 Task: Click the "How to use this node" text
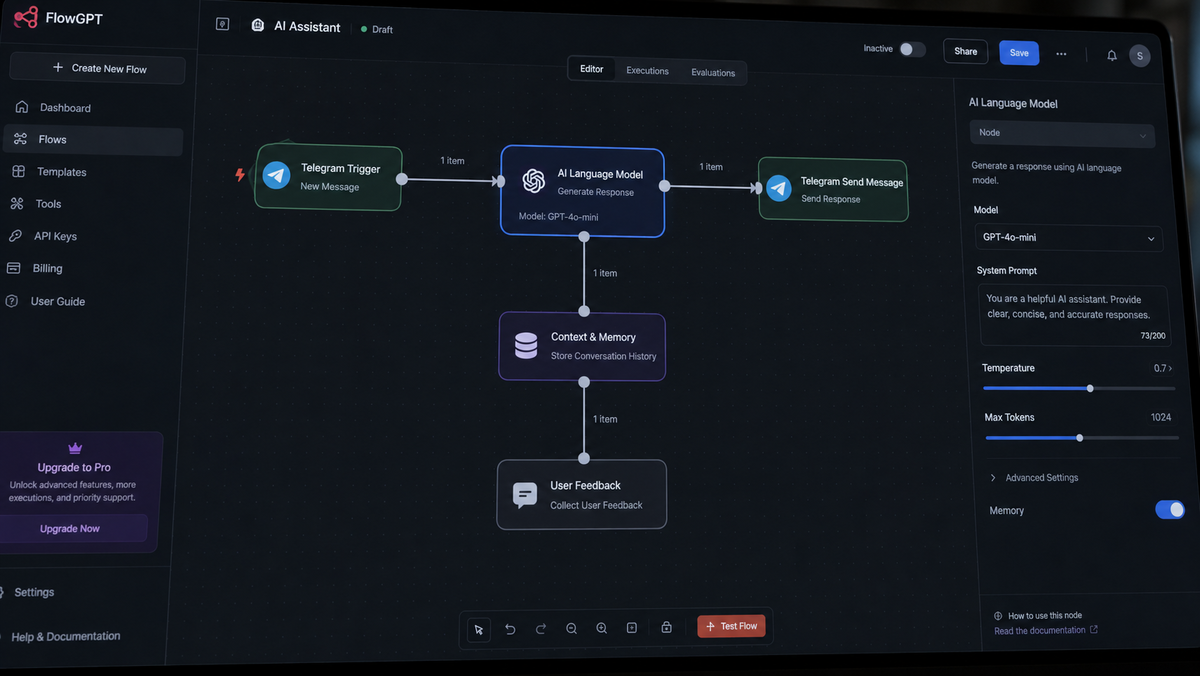tap(1045, 616)
